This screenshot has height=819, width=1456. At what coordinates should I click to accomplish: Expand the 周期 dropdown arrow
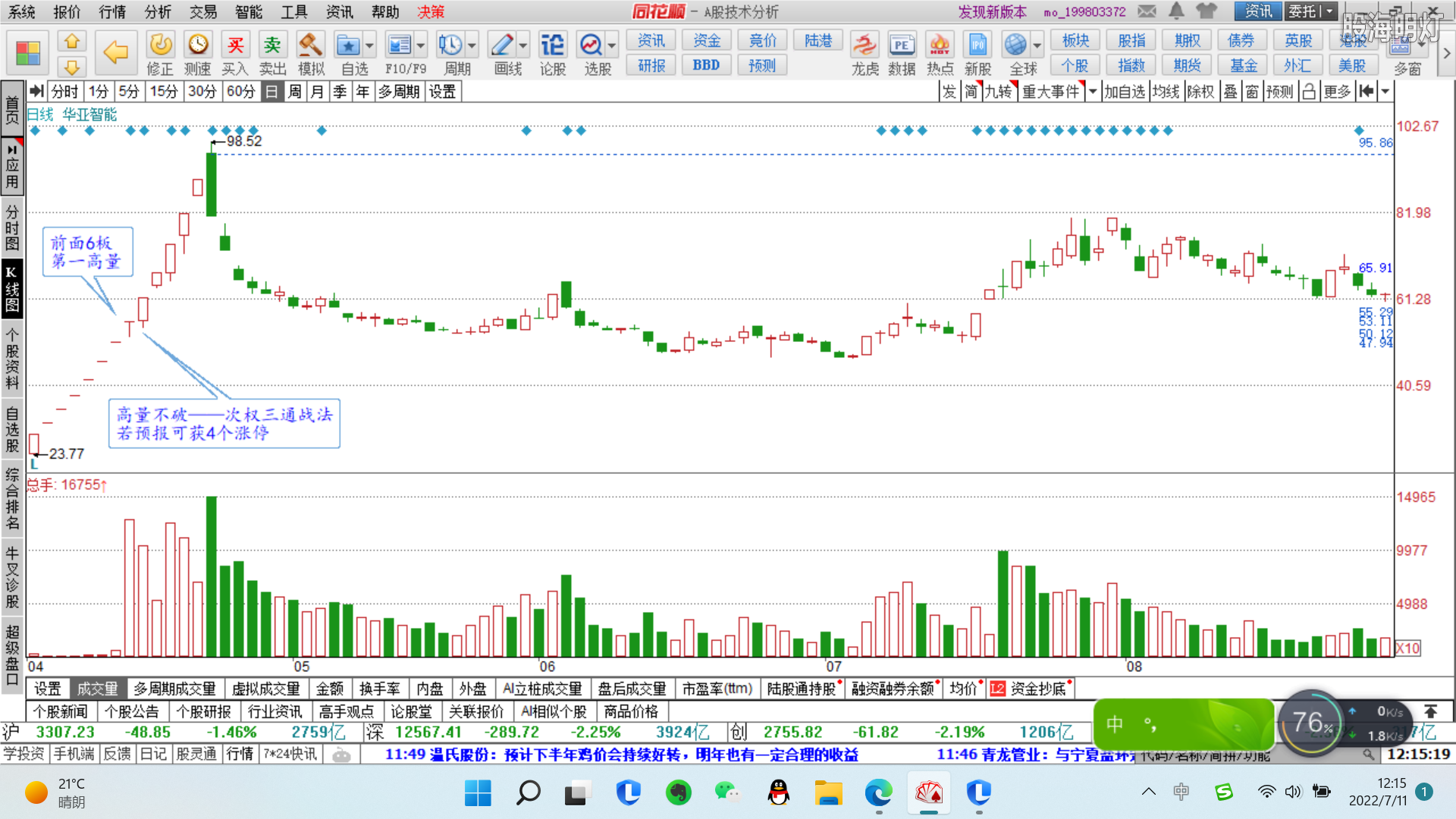[x=472, y=45]
